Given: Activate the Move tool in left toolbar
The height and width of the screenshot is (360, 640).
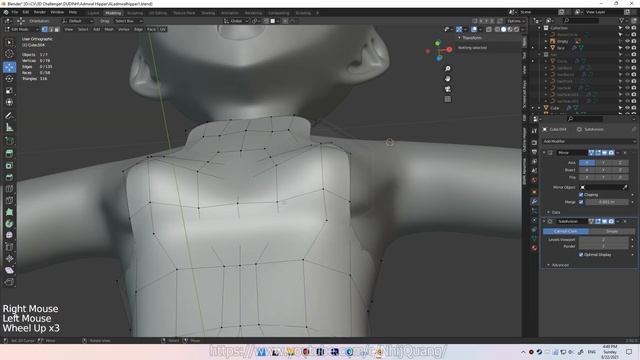Looking at the screenshot, I should point(9,67).
